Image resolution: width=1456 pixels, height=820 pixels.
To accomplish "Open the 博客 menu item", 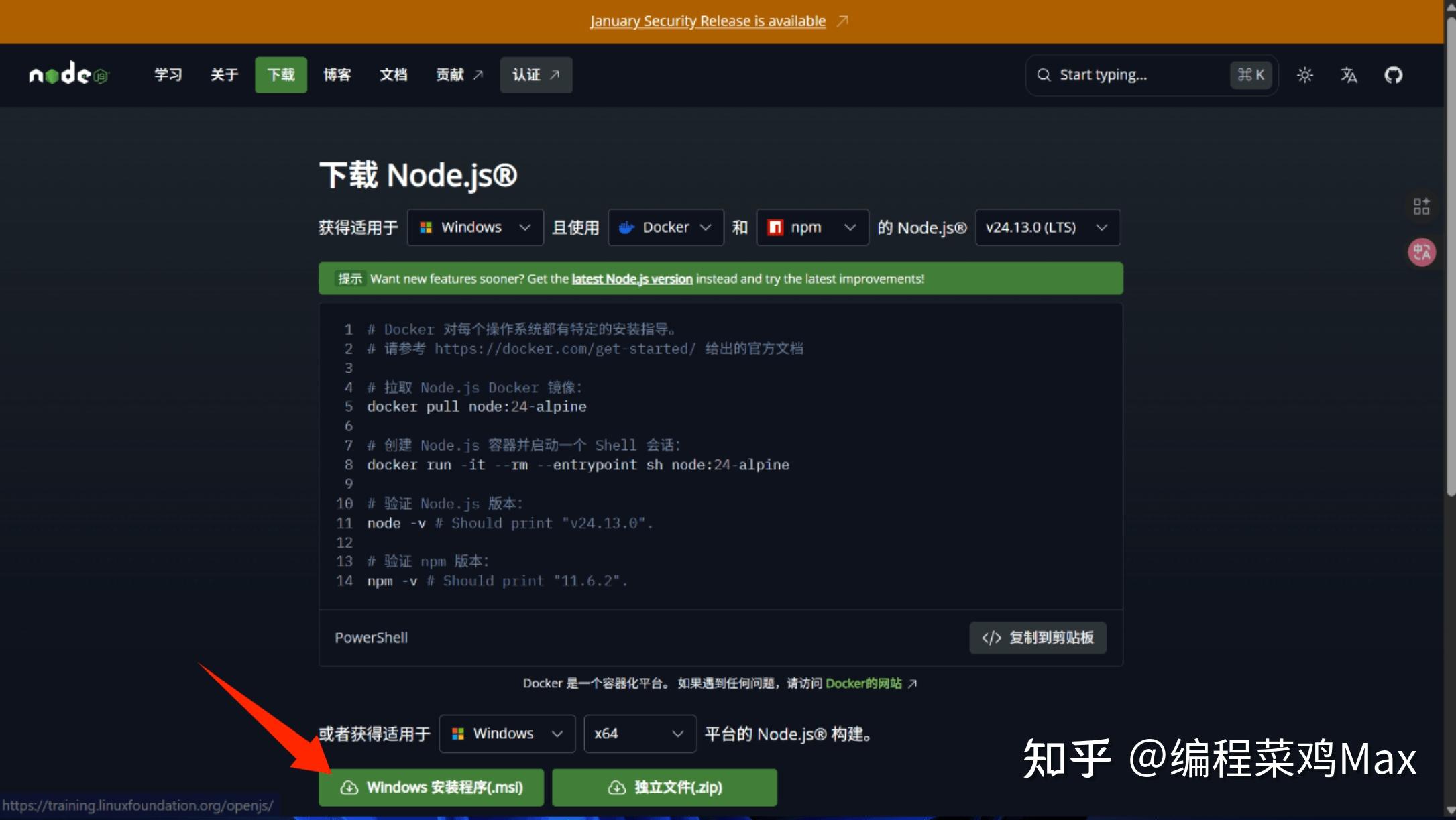I will pyautogui.click(x=337, y=74).
